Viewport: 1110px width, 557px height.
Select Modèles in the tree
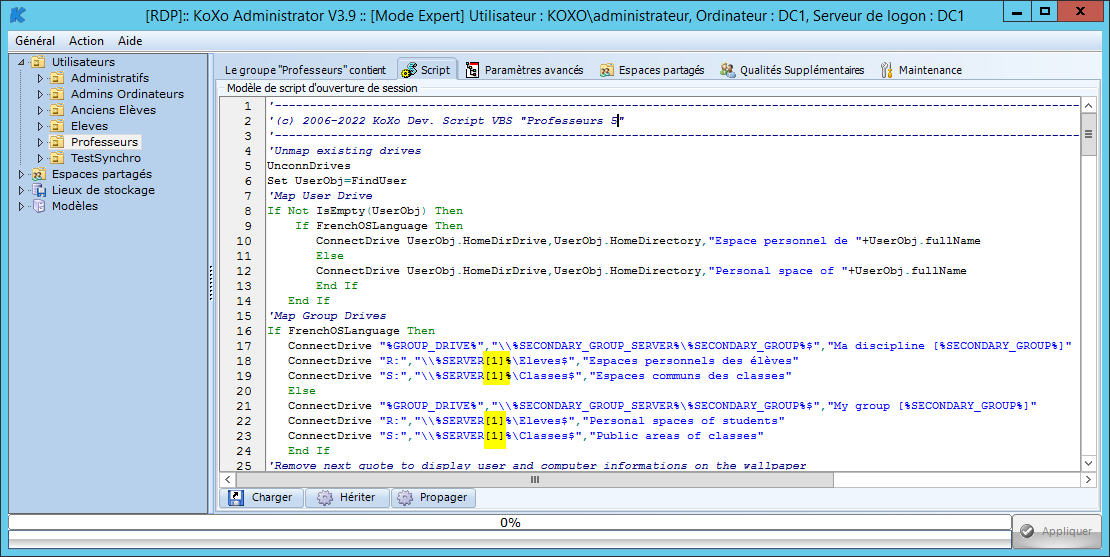coord(75,206)
